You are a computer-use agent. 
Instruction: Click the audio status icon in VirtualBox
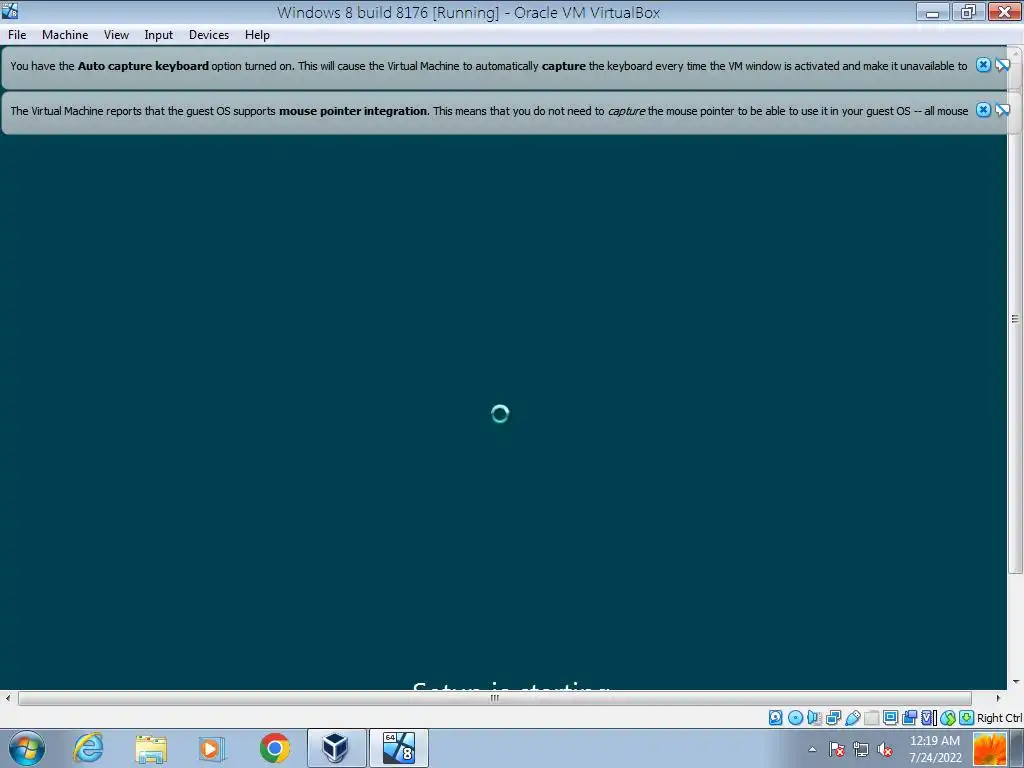[x=814, y=718]
